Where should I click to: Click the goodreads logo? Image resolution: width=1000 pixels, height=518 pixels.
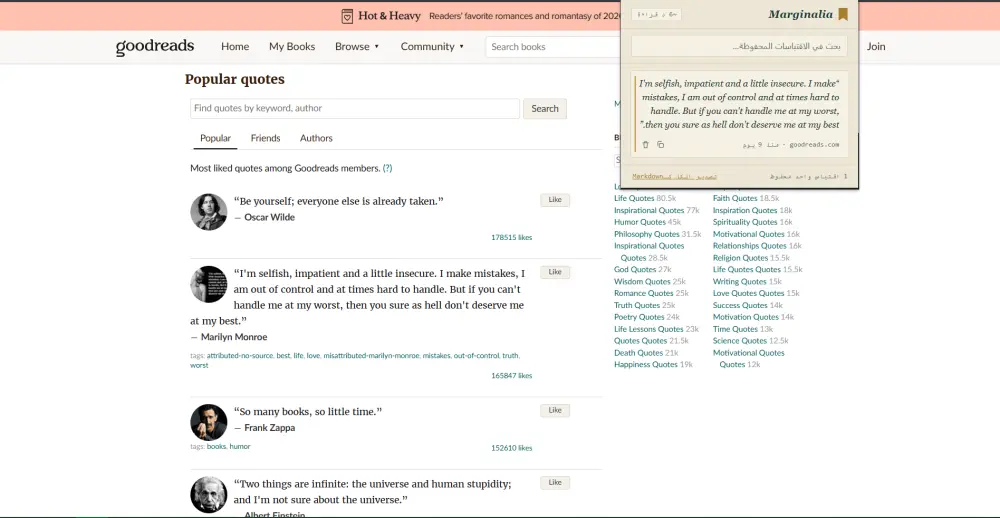pyautogui.click(x=155, y=47)
